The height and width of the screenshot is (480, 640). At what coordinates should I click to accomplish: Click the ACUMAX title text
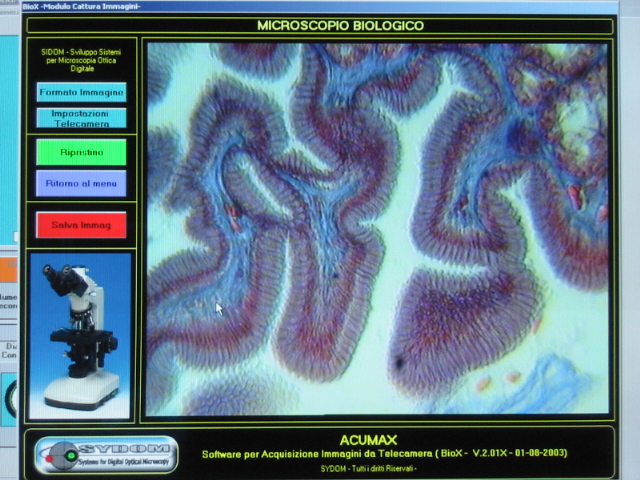(368, 440)
